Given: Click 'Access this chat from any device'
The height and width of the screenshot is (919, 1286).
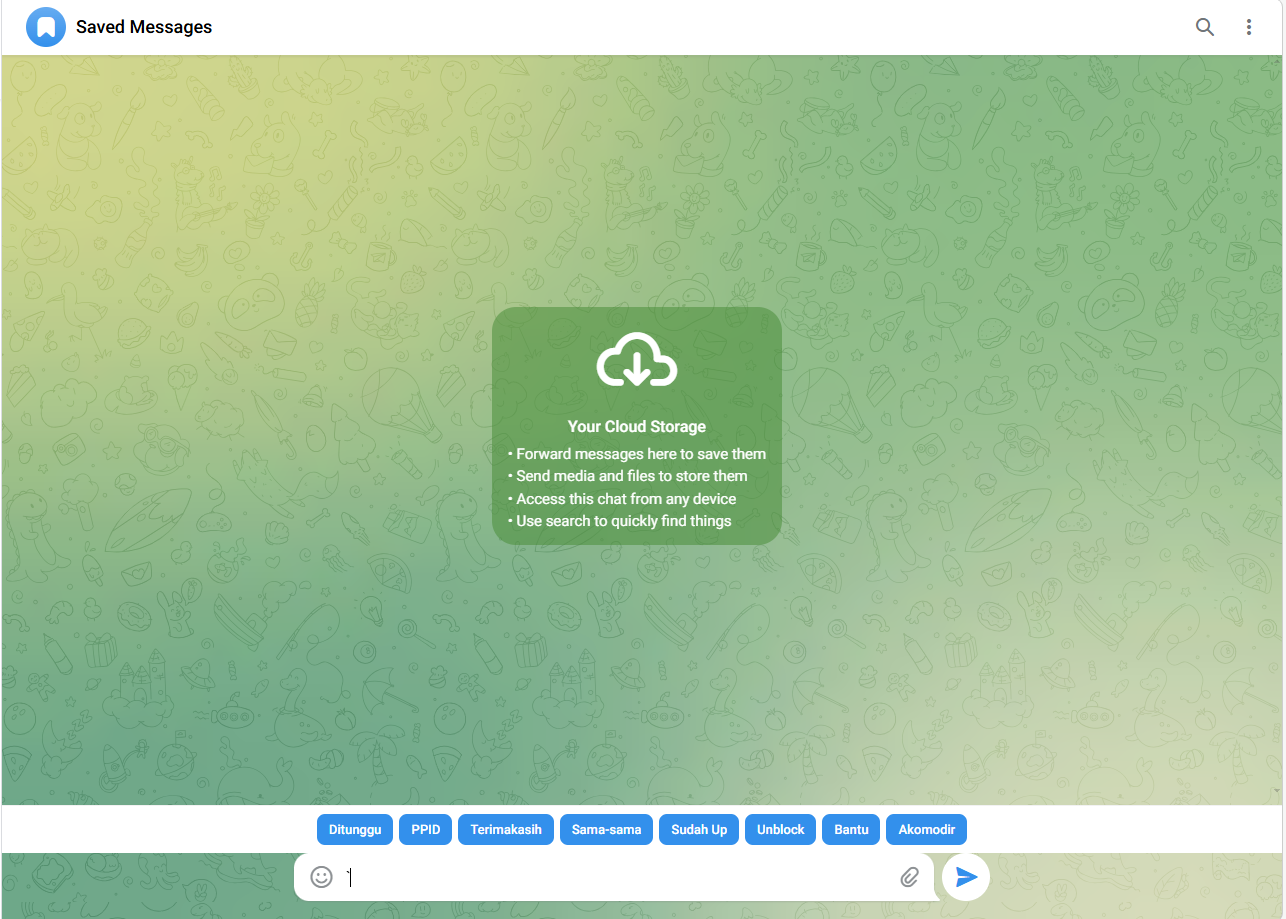Looking at the screenshot, I should [626, 498].
